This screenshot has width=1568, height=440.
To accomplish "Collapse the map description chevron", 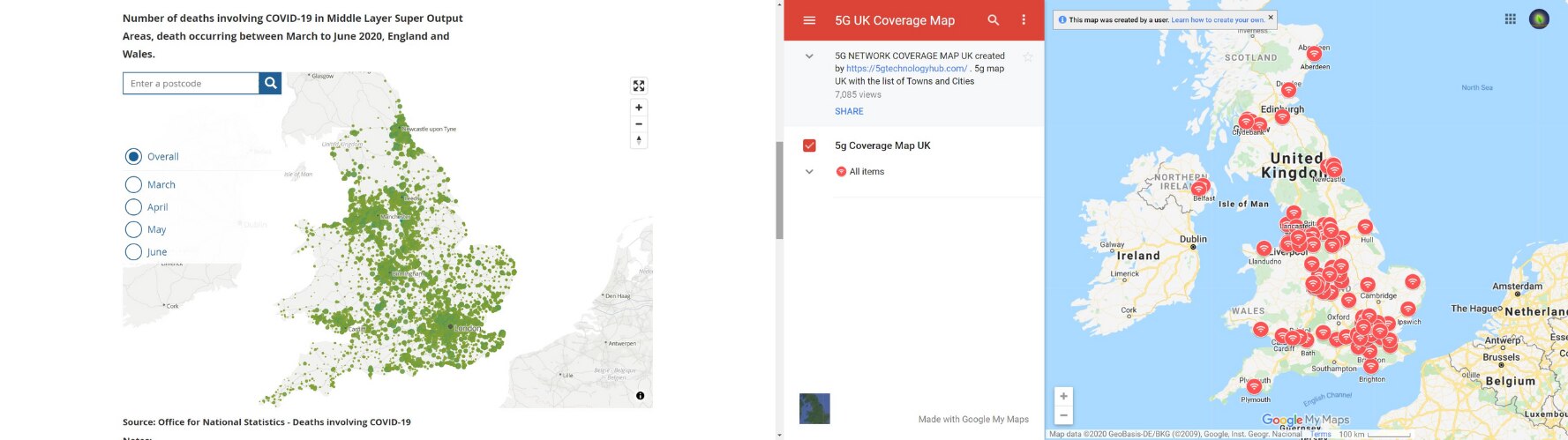I will tap(809, 56).
